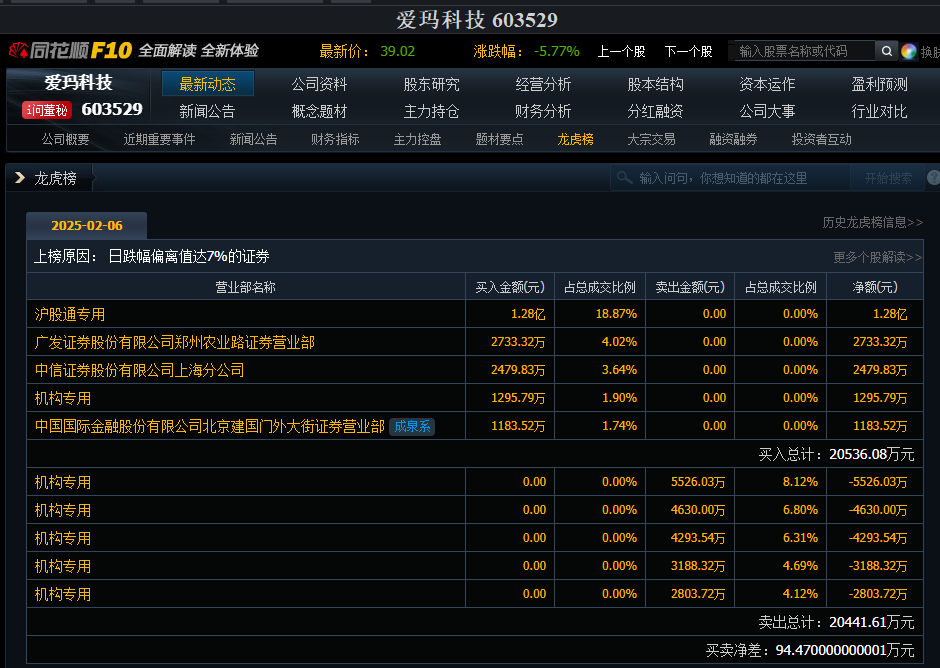This screenshot has height=668, width=940.
Task: Jump to 融资融券 sub-section
Action: click(x=733, y=139)
